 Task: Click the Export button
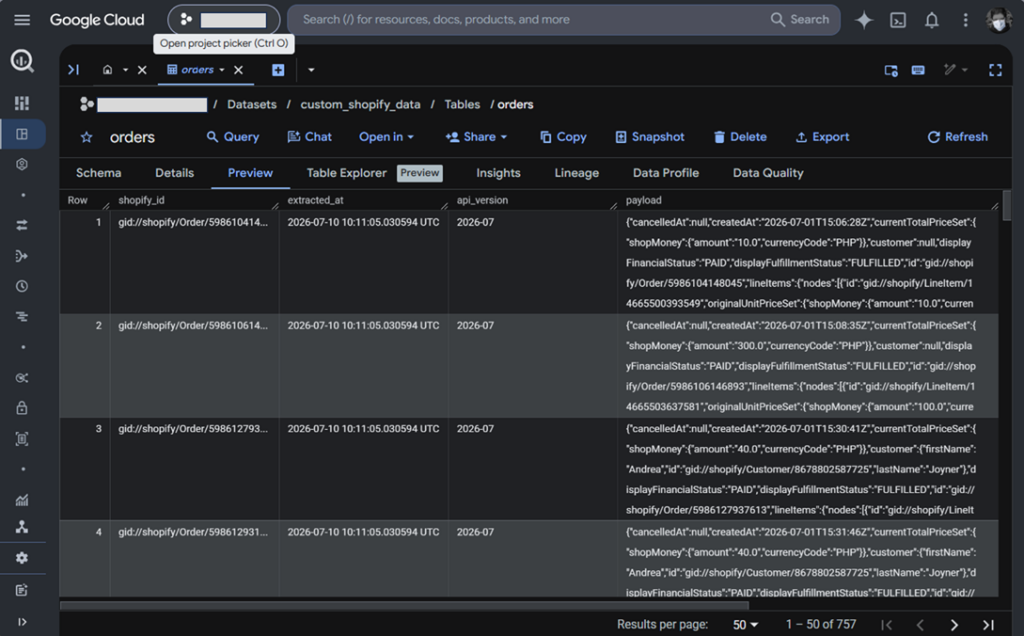click(822, 137)
